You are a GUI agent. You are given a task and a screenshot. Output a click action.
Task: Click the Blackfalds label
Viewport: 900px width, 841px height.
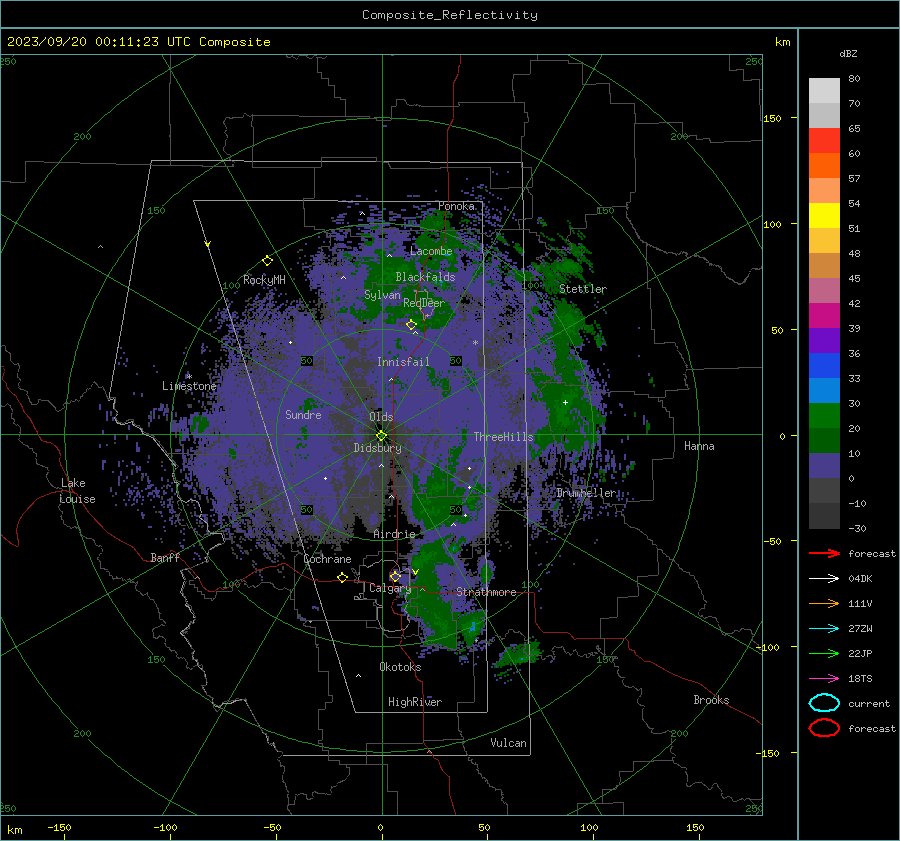(425, 277)
